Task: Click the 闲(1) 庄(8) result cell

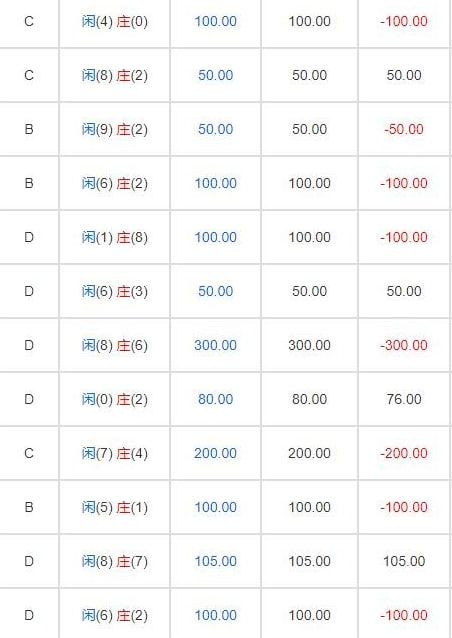Action: (x=115, y=237)
